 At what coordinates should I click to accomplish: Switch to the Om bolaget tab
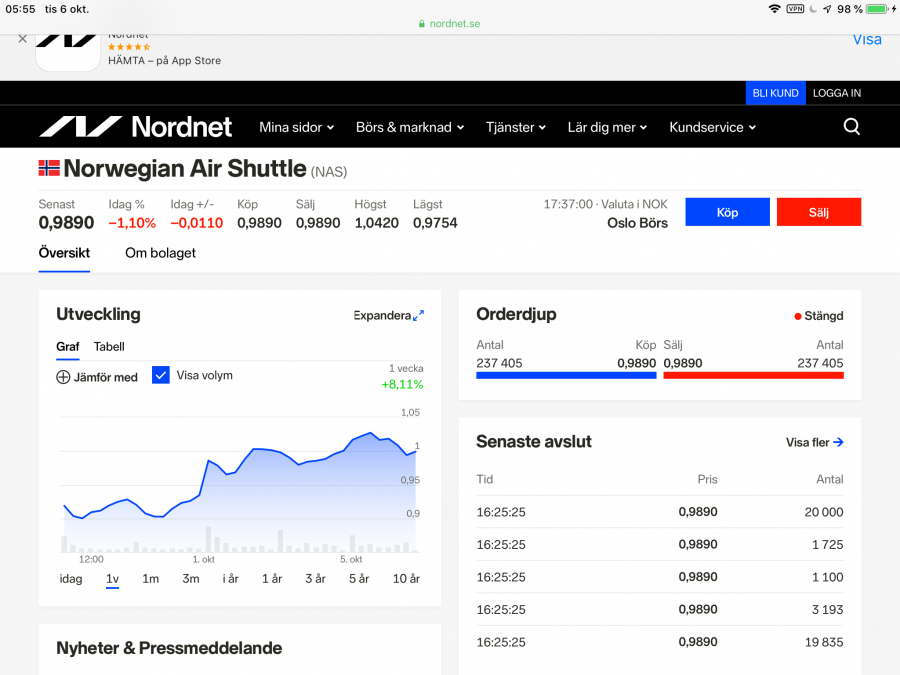(x=160, y=253)
